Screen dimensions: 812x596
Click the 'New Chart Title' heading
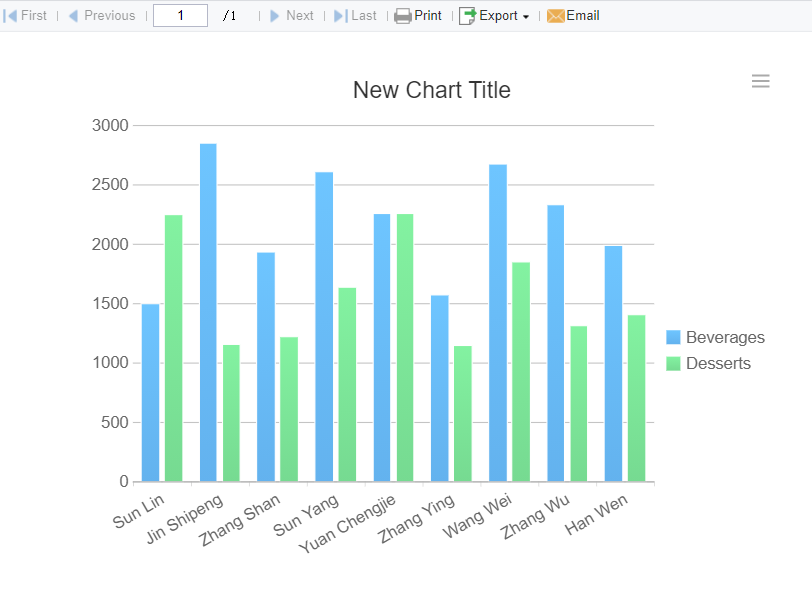point(432,90)
